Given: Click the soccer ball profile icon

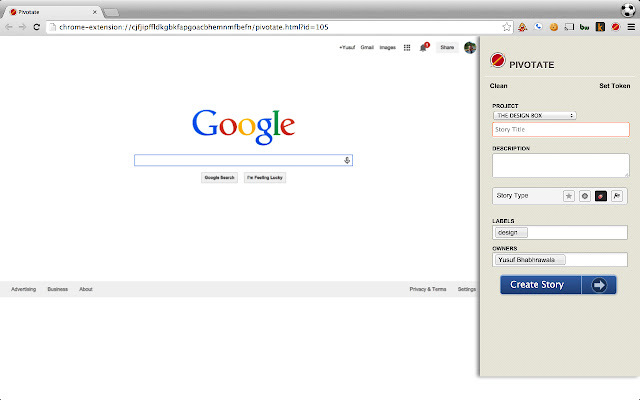Looking at the screenshot, I should (x=628, y=10).
